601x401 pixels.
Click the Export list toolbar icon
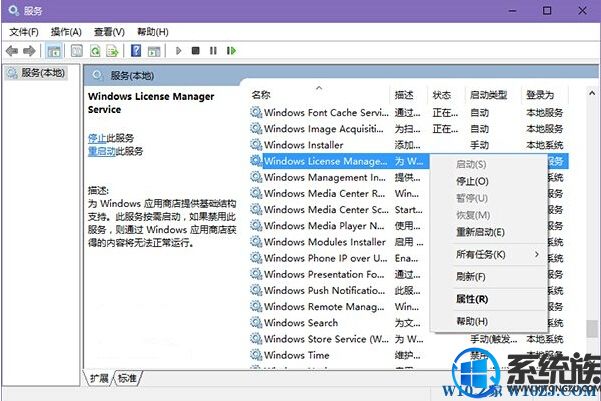[x=112, y=51]
